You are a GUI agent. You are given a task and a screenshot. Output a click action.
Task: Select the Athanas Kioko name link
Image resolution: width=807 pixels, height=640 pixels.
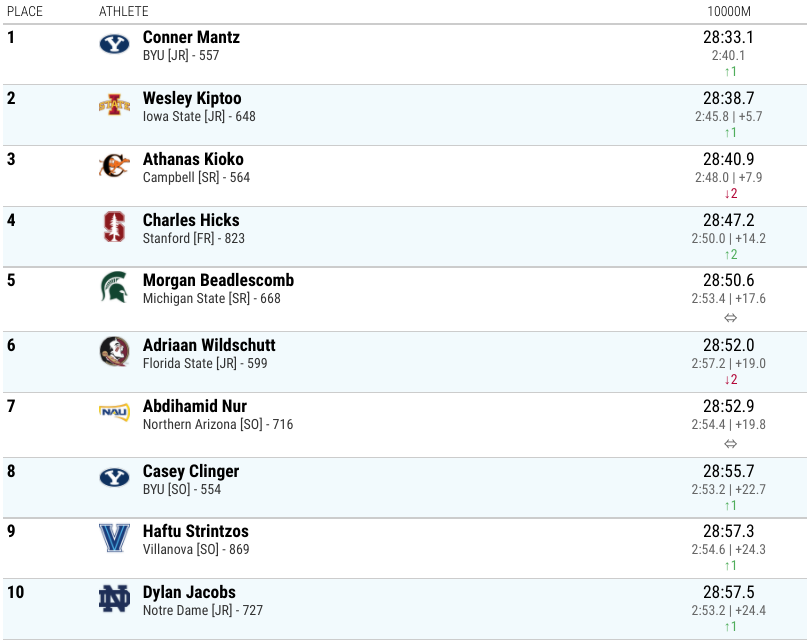[x=193, y=159]
